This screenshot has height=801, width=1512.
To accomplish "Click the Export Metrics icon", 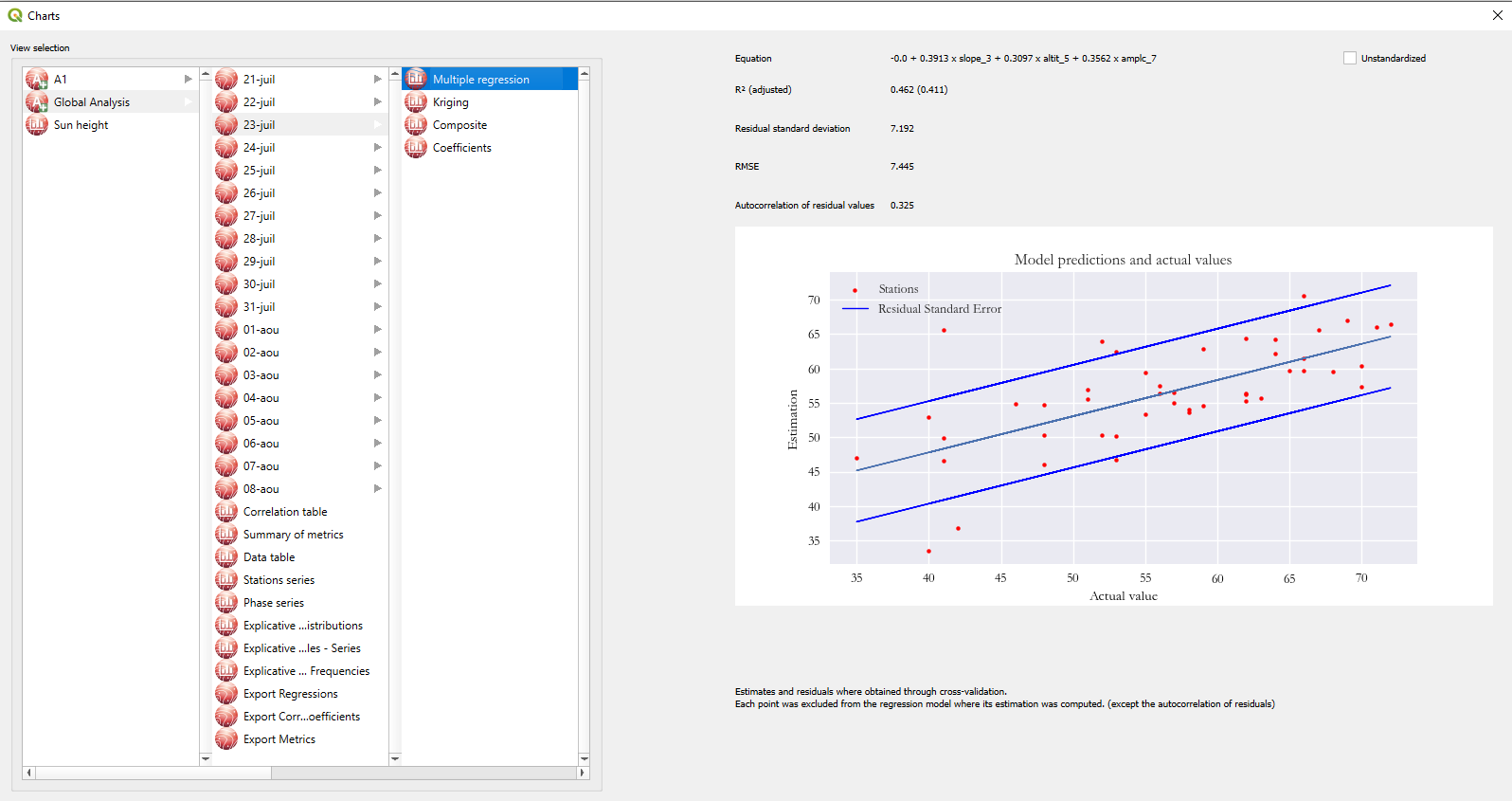I will (x=226, y=739).
